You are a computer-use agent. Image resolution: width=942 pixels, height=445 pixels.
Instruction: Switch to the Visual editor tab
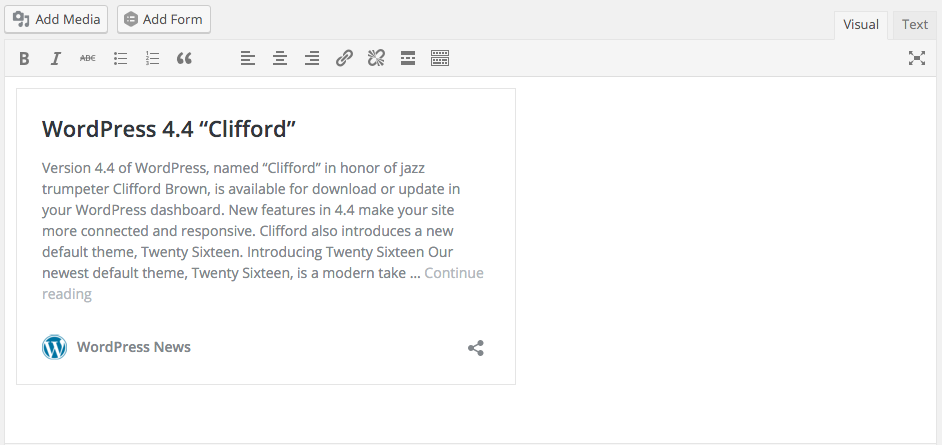pyautogui.click(x=861, y=25)
